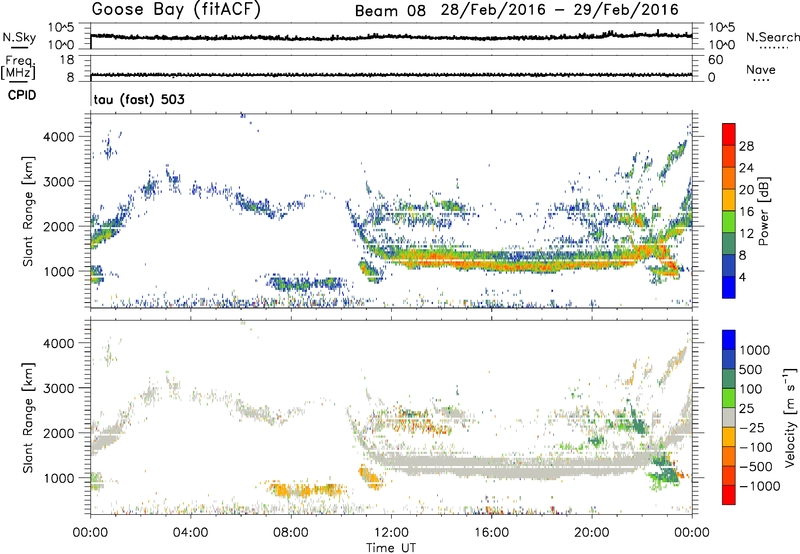Click the '-25' tick on the Velocity scale
Viewport: 800px width, 554px height.
[x=752, y=427]
